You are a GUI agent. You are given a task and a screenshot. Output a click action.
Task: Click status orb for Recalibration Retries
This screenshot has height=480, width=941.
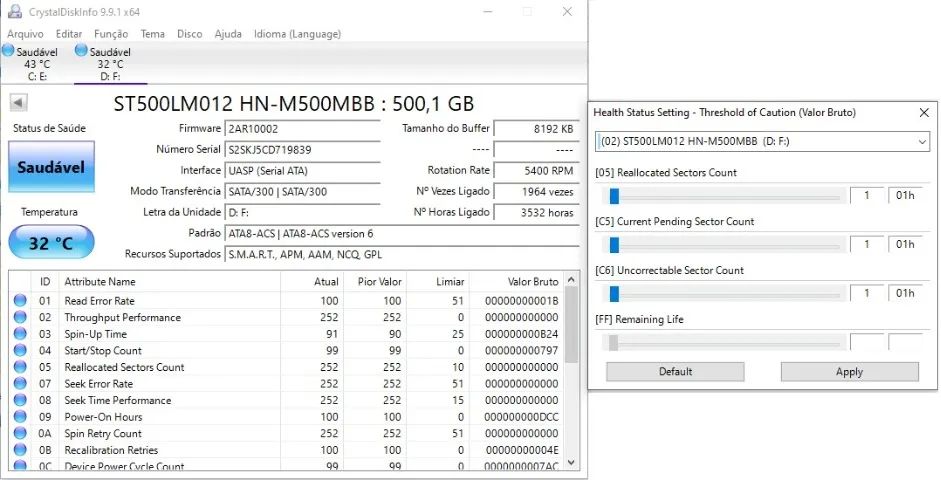coord(20,450)
